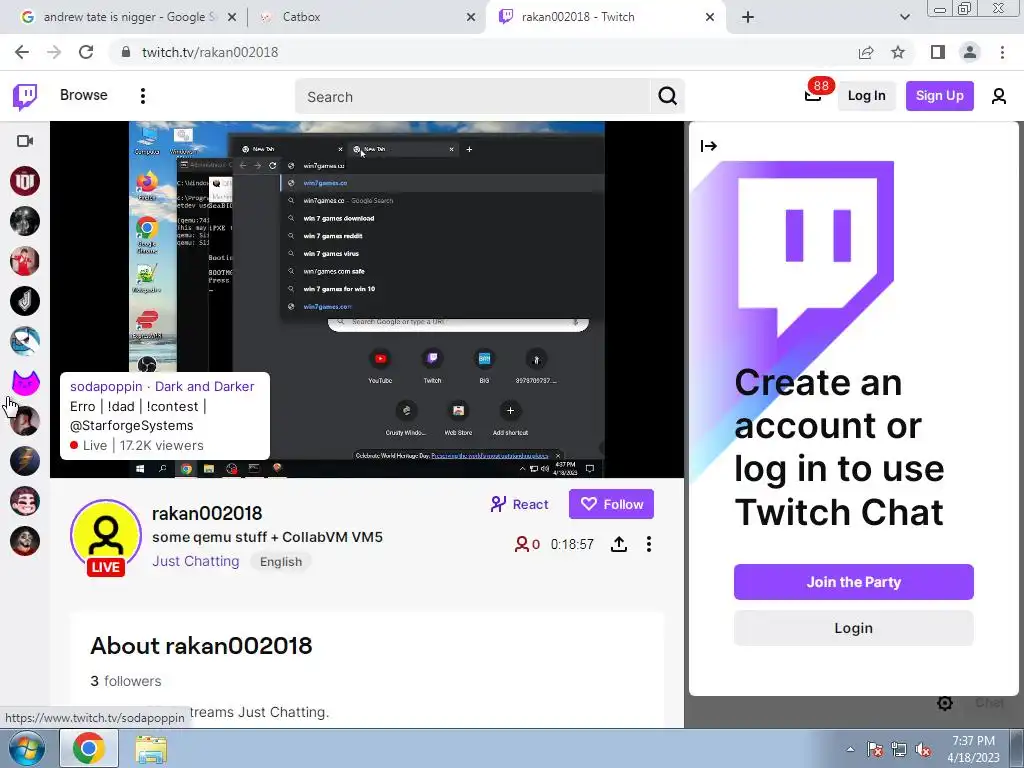Focus the Twitch search field

coord(473,97)
